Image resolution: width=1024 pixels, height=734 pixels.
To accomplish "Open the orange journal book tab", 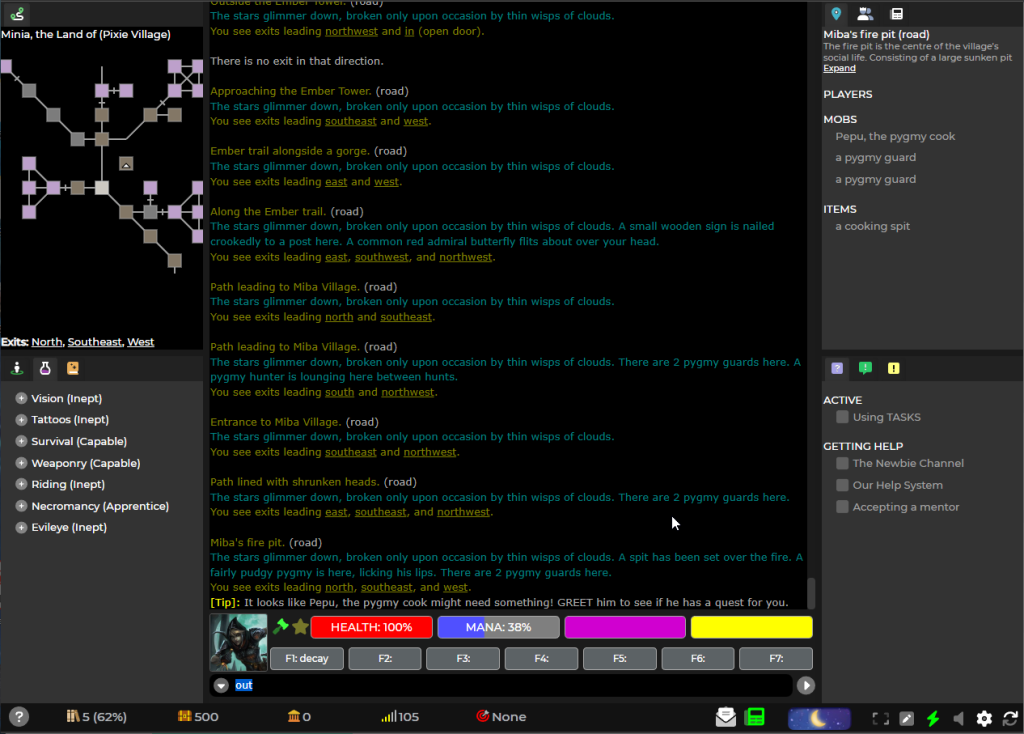I will 71,368.
